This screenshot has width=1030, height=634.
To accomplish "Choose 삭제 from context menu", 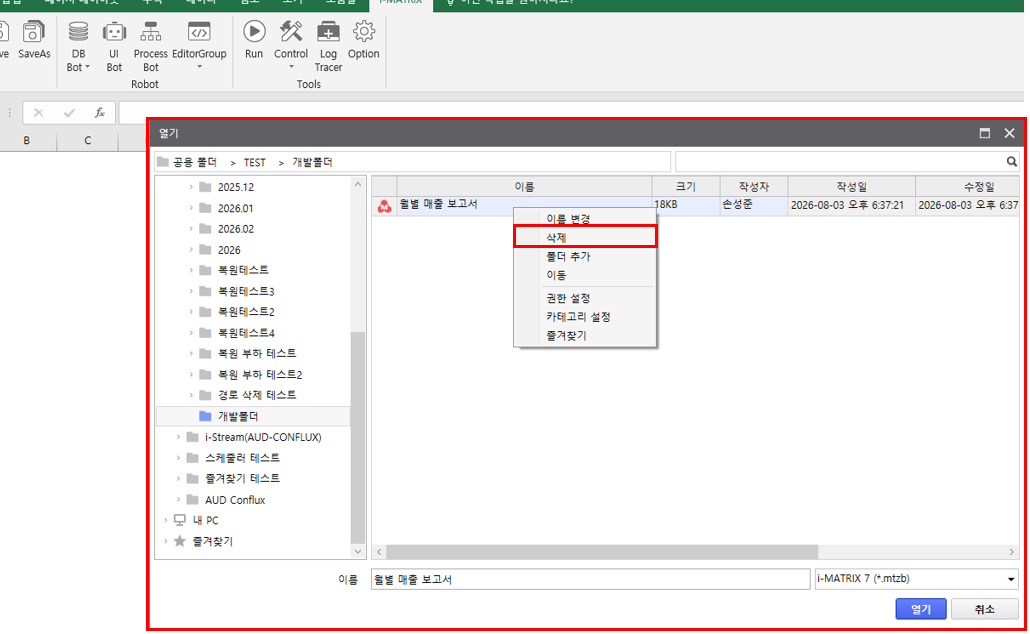I will pos(585,237).
